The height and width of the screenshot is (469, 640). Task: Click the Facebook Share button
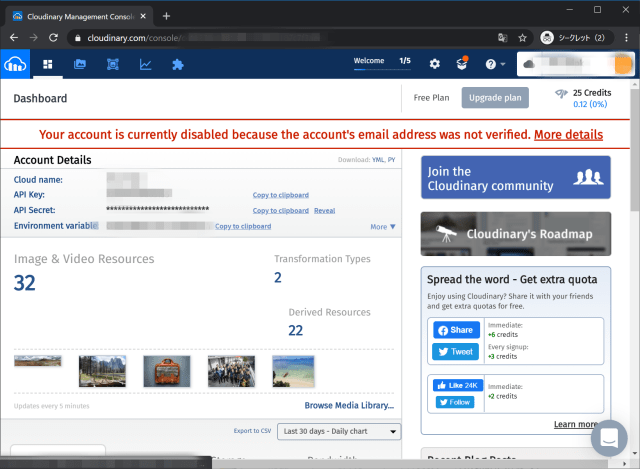(x=456, y=330)
